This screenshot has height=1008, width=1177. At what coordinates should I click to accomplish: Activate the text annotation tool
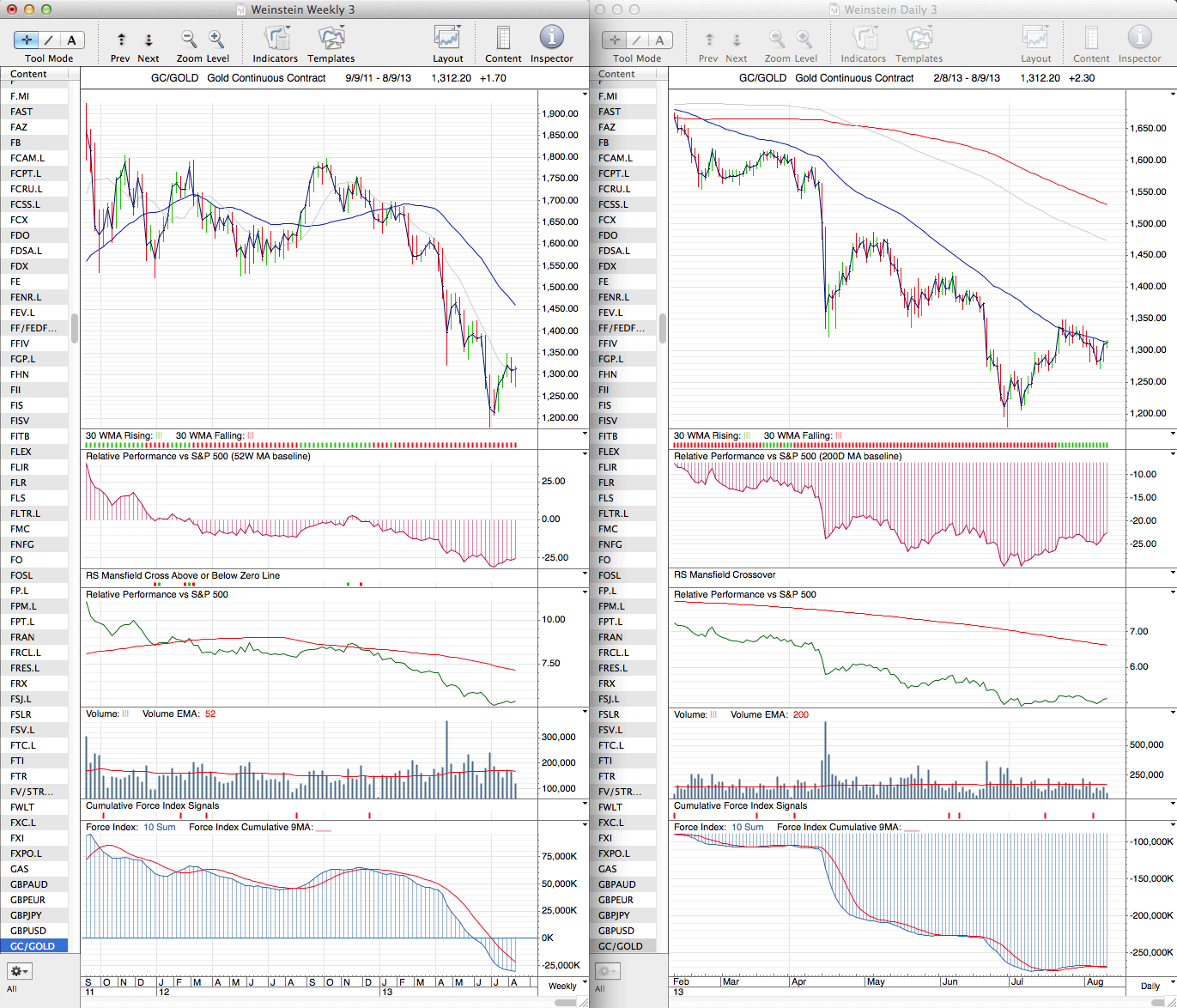[71, 39]
